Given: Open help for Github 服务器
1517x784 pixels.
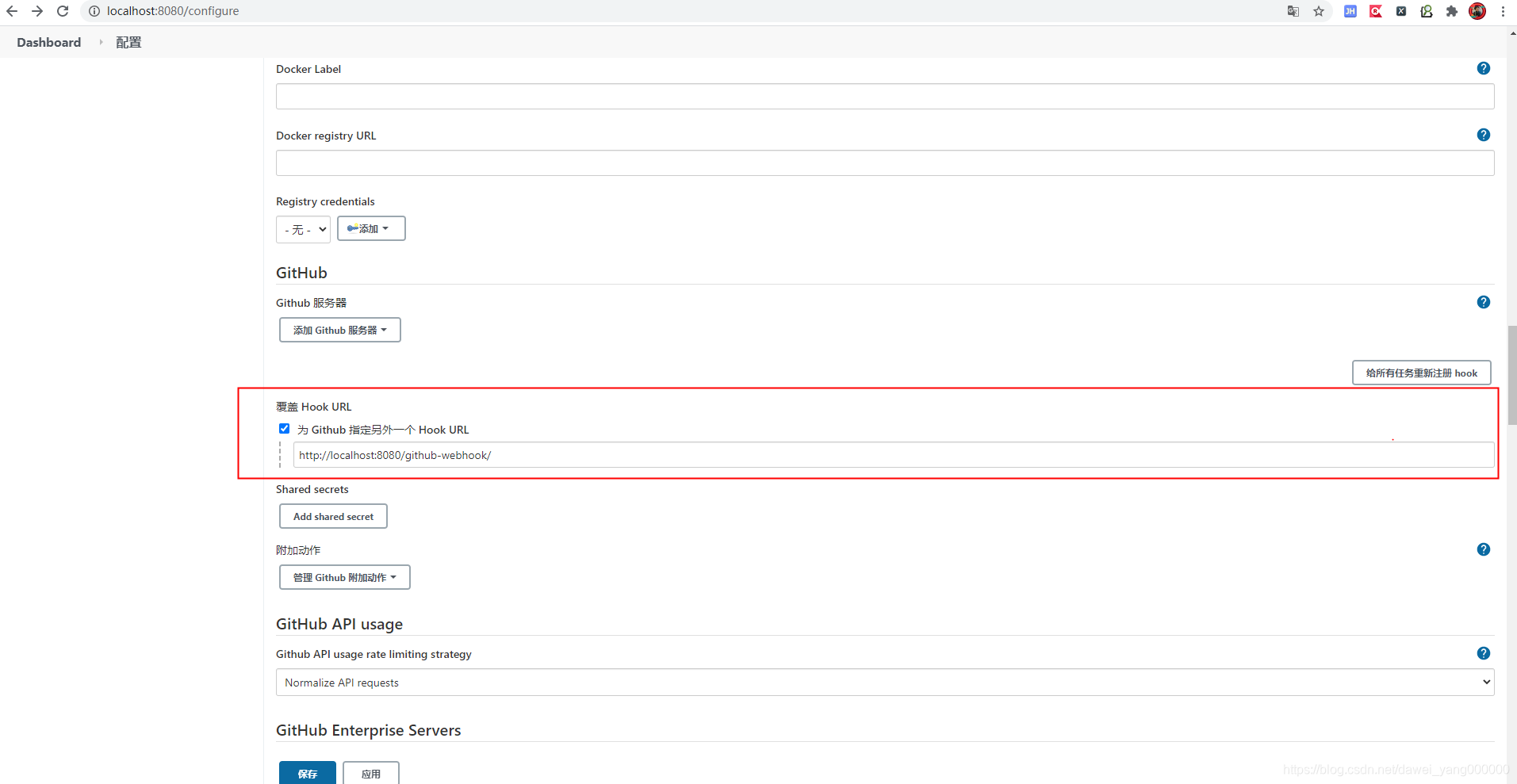Looking at the screenshot, I should (x=1484, y=302).
